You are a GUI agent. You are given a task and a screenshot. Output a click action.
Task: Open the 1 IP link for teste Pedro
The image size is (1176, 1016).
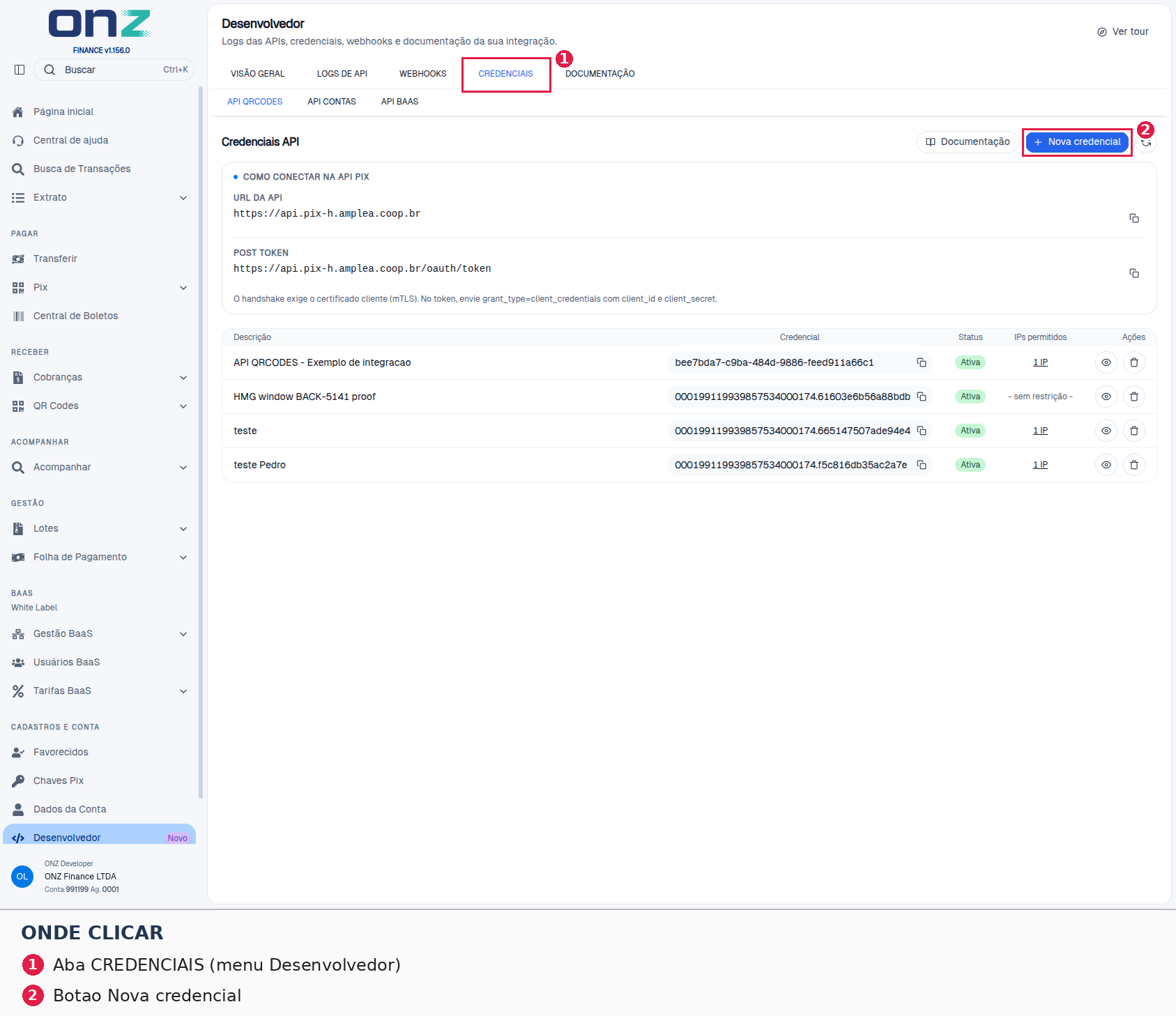pyautogui.click(x=1040, y=465)
